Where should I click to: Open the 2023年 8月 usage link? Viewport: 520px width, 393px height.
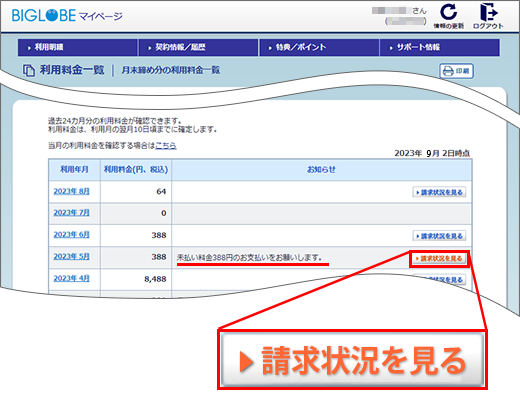71,191
